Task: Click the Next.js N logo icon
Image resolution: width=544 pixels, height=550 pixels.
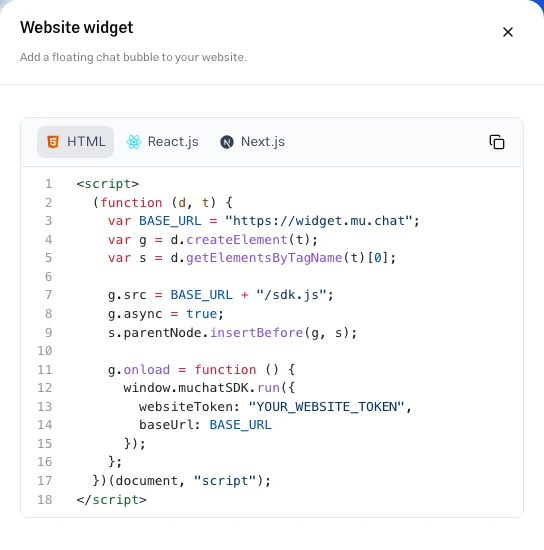Action: 227,142
